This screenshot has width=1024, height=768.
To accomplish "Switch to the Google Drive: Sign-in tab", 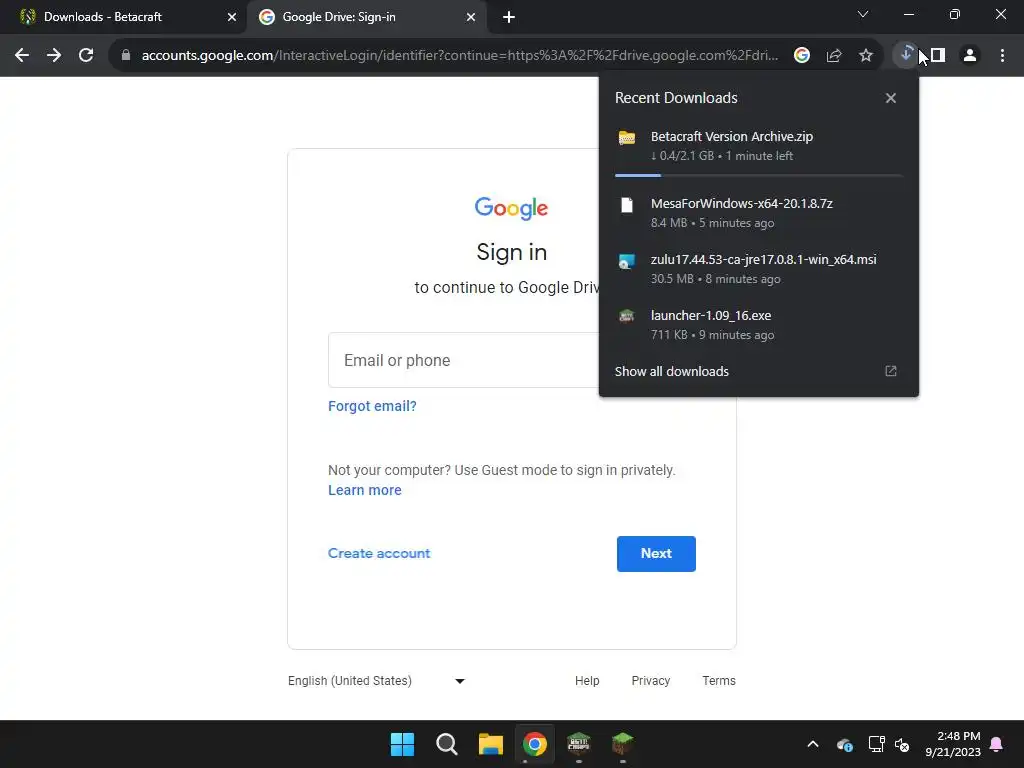I will [366, 17].
